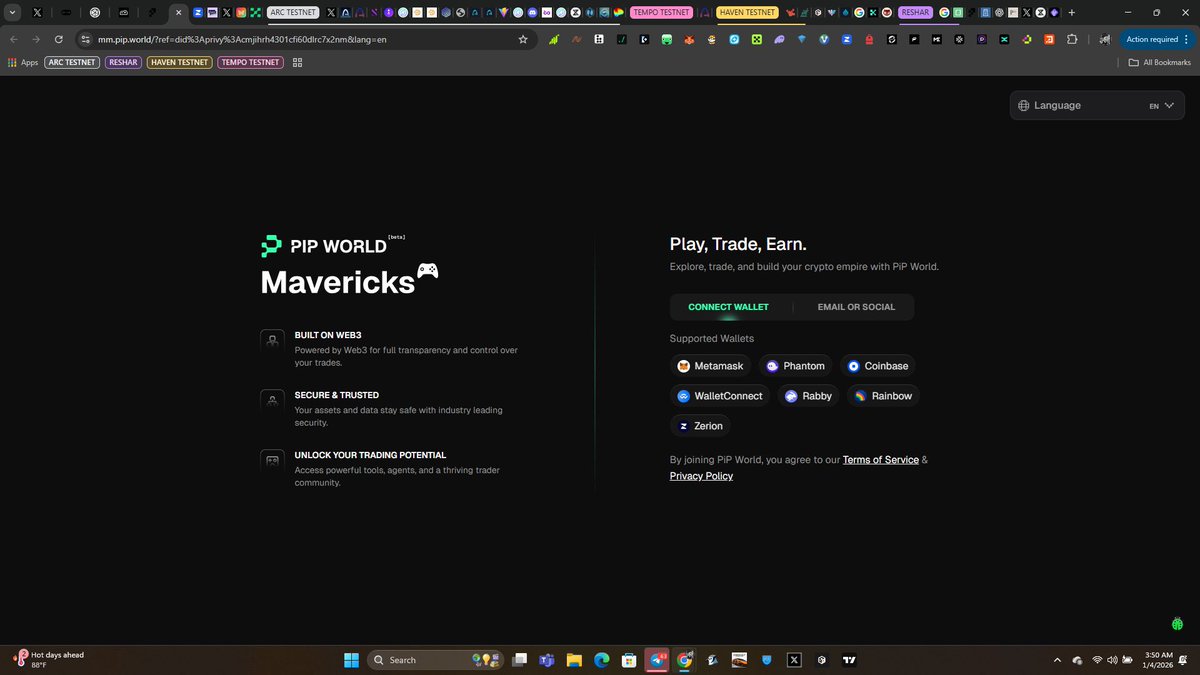
Task: Connect using the Coinbase wallet
Action: 878,366
